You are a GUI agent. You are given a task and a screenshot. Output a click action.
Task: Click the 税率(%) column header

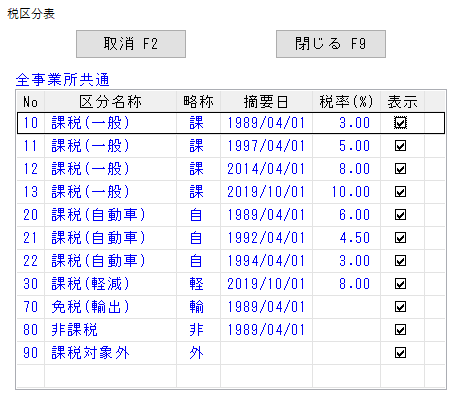pos(346,101)
